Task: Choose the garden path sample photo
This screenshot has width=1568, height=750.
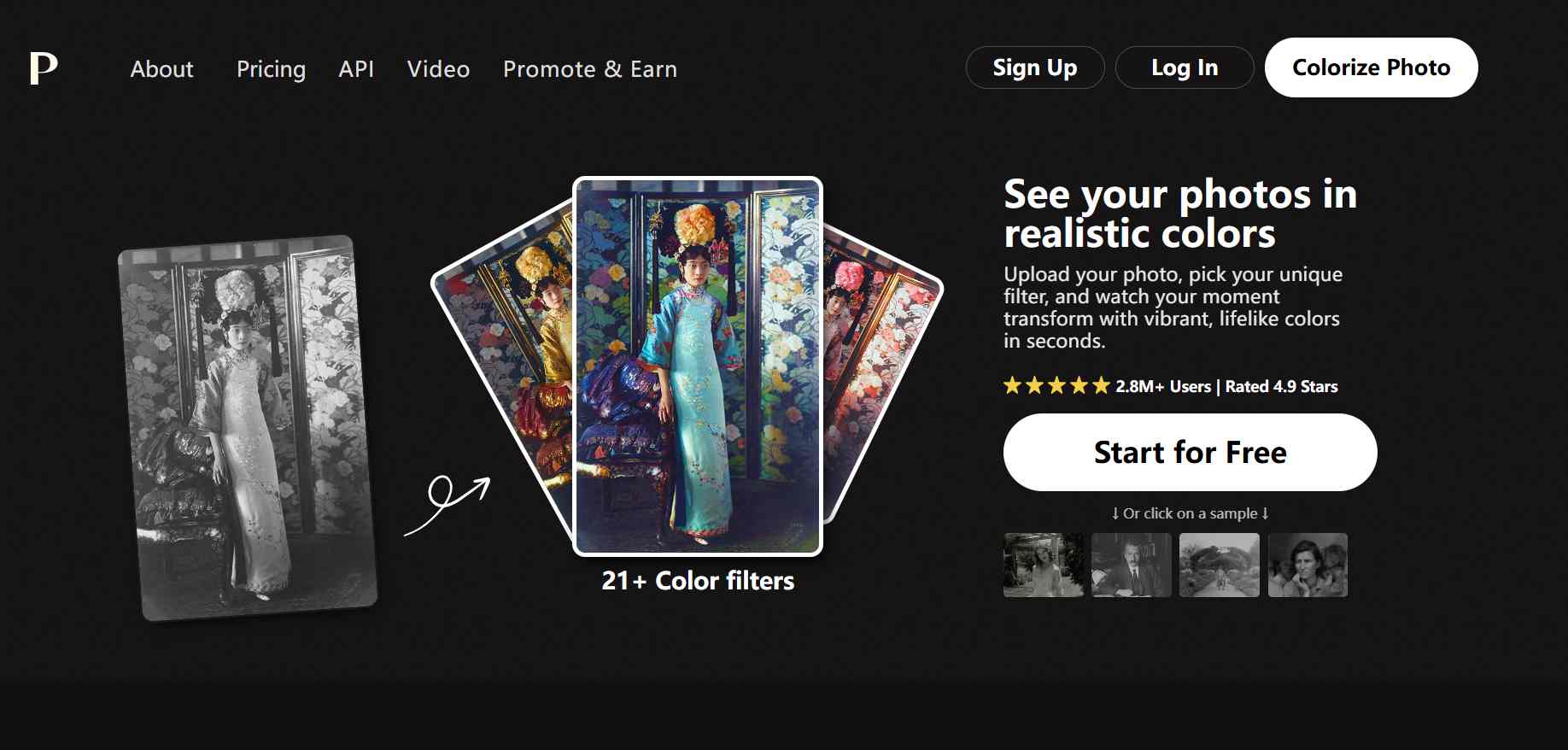Action: 1219,565
